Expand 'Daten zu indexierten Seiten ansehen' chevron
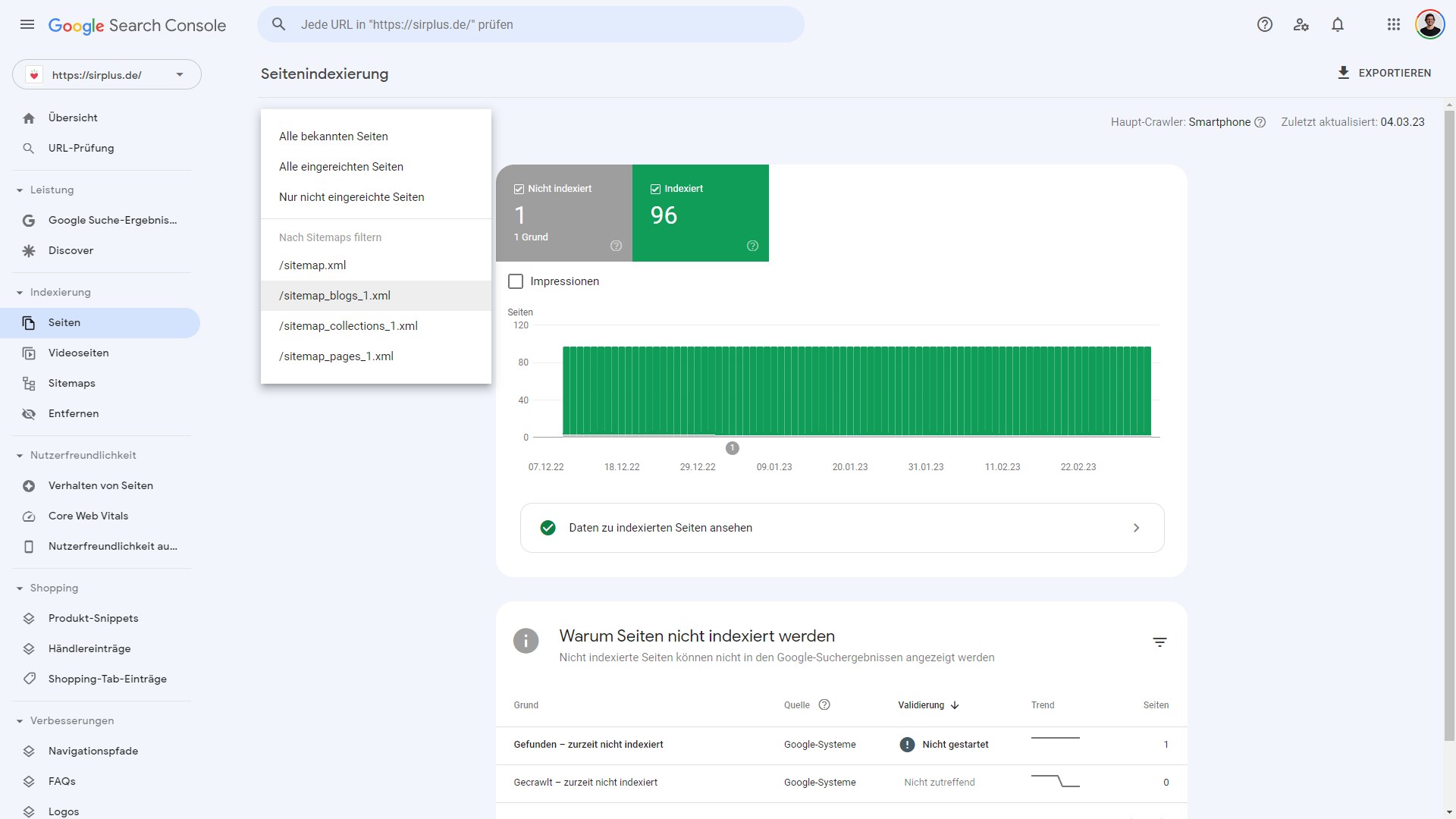This screenshot has height=819, width=1456. [x=1136, y=528]
